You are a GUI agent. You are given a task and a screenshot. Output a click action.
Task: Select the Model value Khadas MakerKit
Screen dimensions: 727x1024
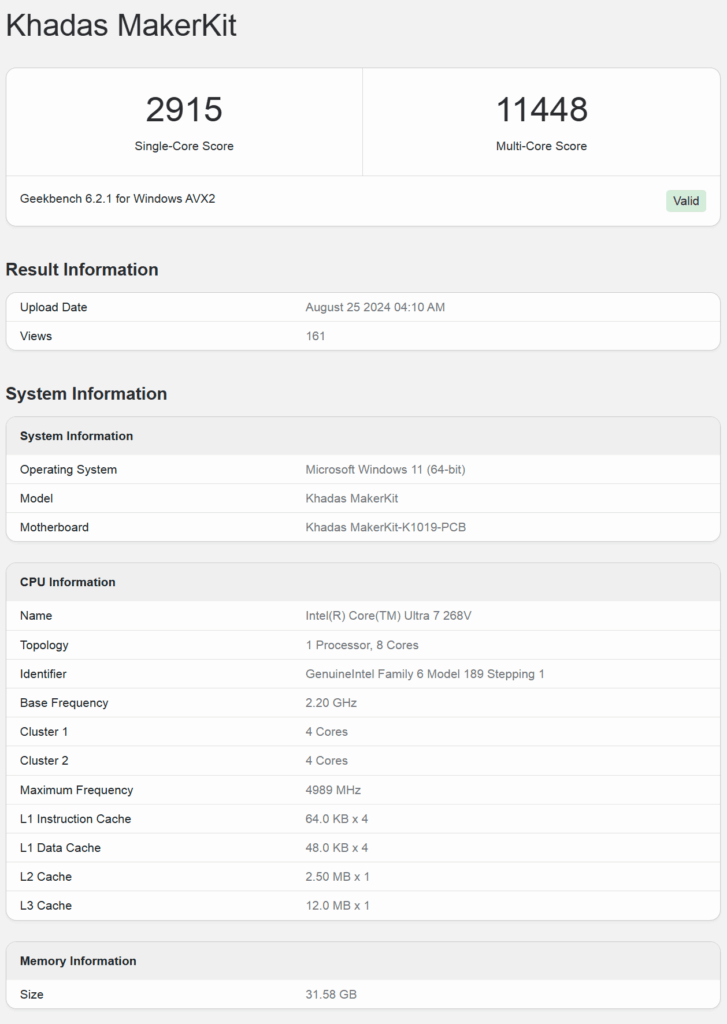pos(351,498)
